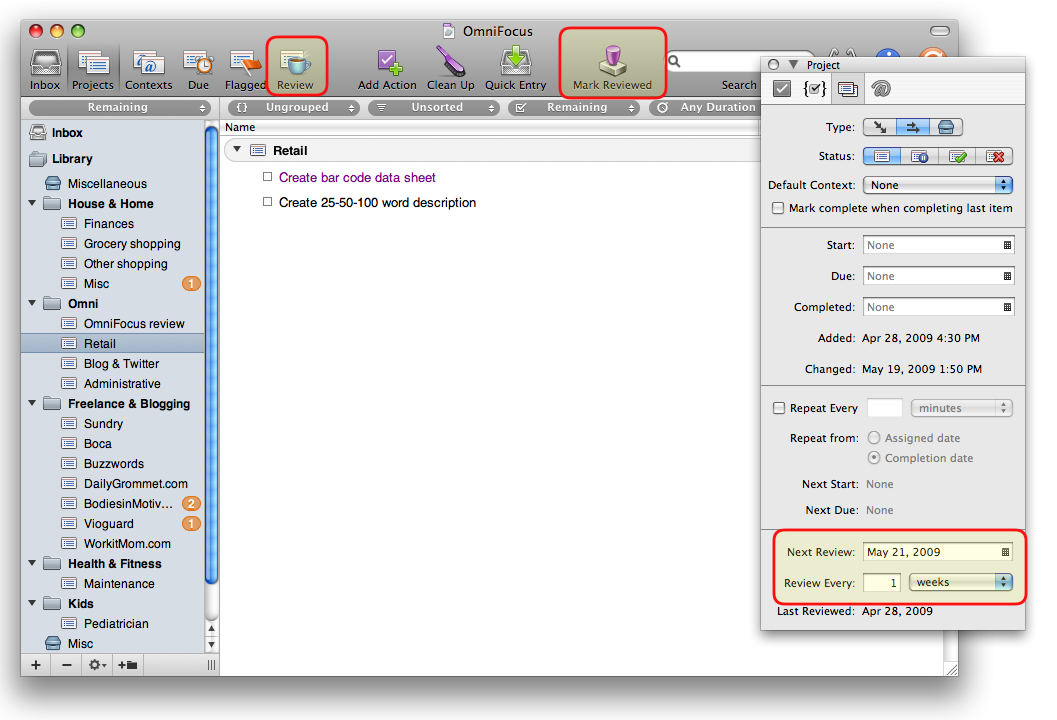Open calendar picker for Completed date

[x=1007, y=307]
